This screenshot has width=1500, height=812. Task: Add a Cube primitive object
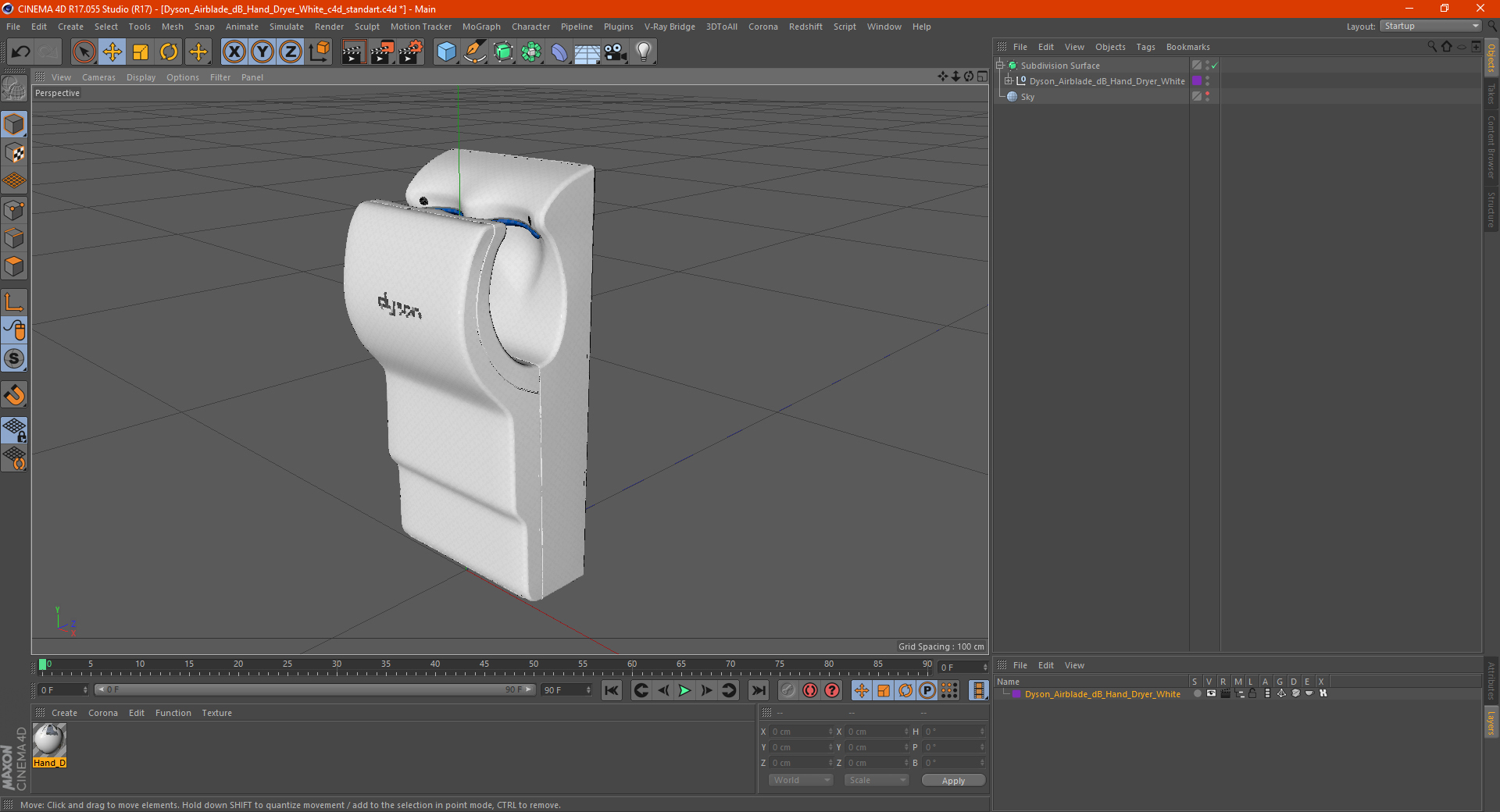click(x=446, y=52)
